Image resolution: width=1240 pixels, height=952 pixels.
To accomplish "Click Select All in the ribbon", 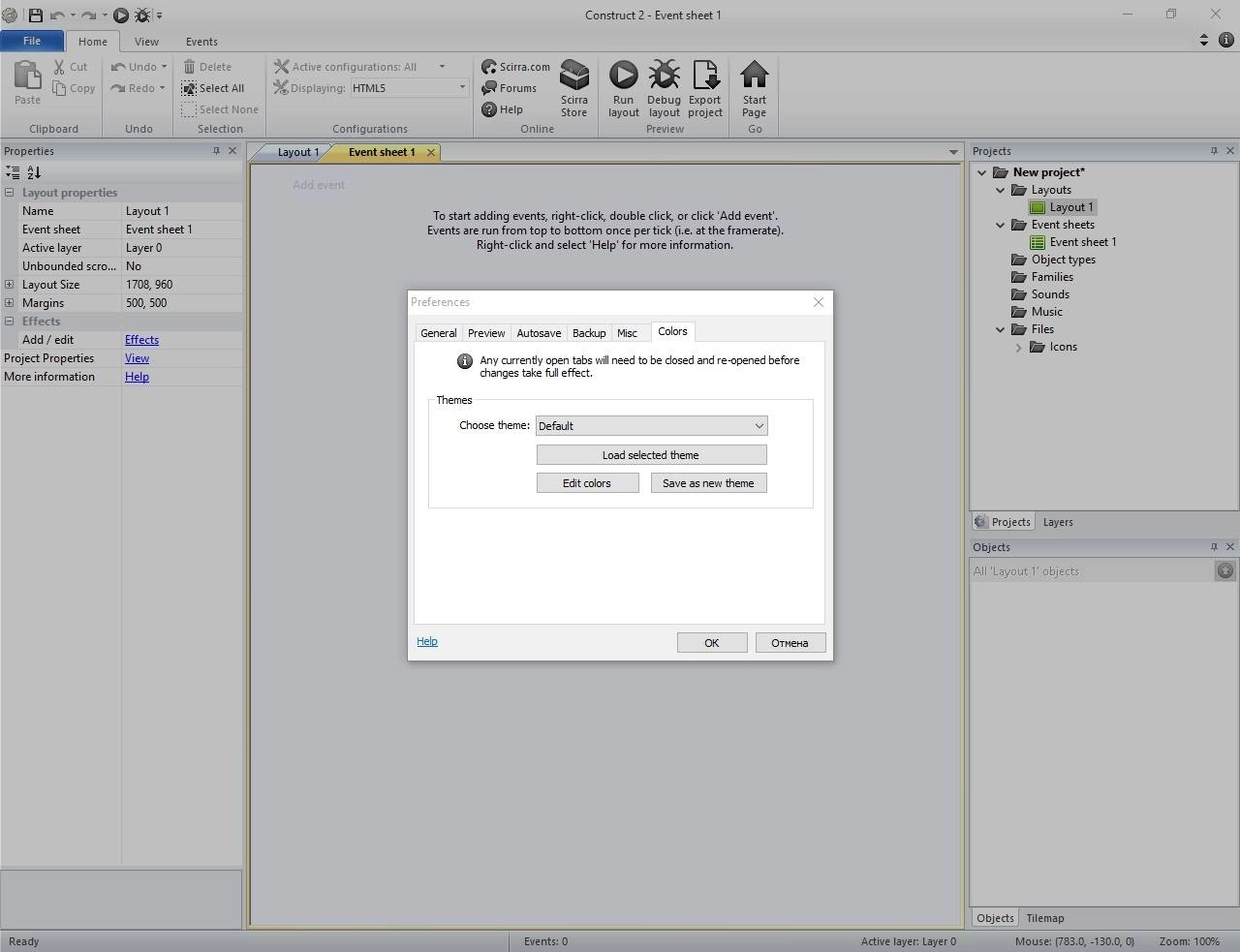I will click(212, 88).
